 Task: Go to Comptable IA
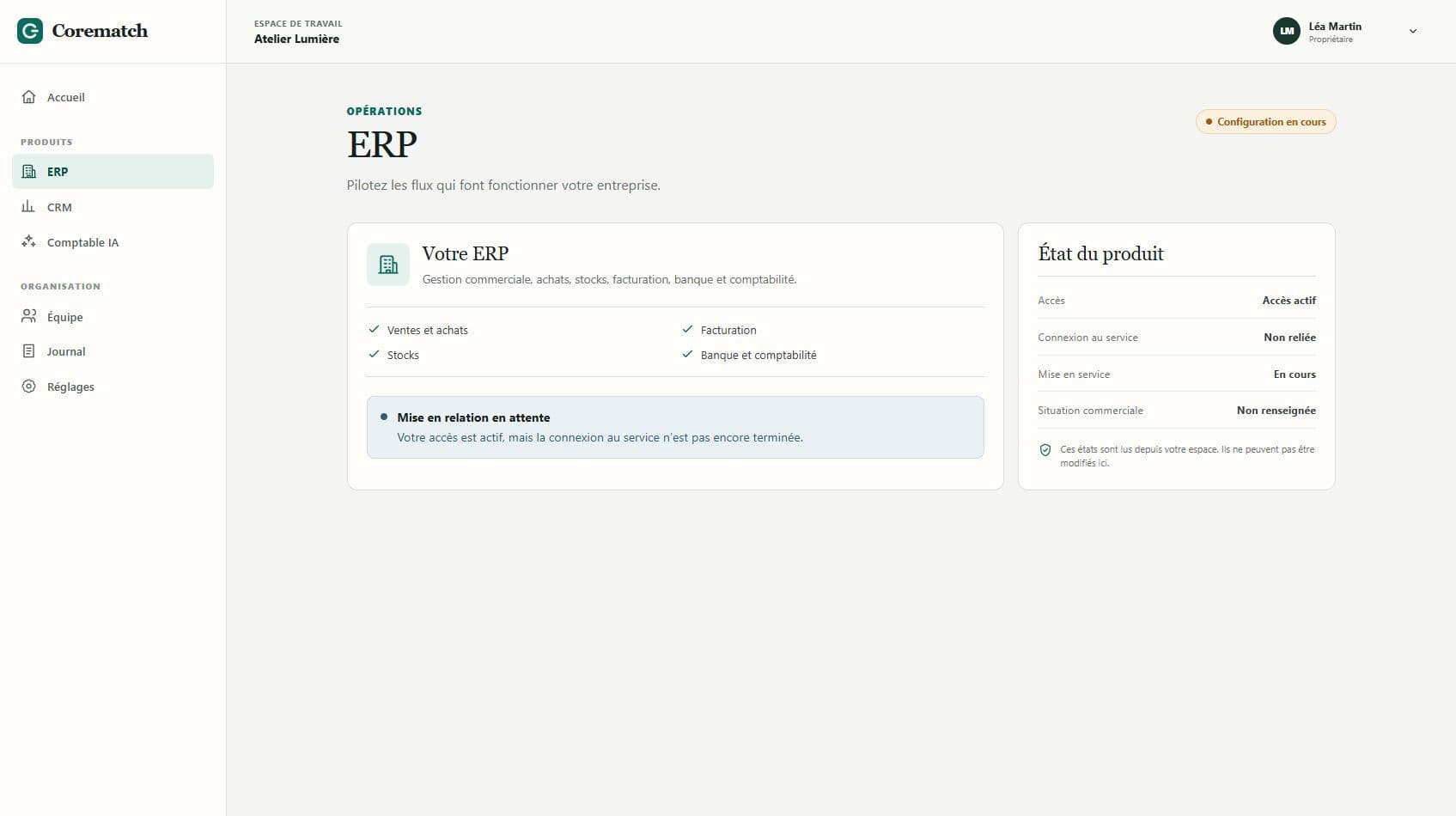click(113, 242)
